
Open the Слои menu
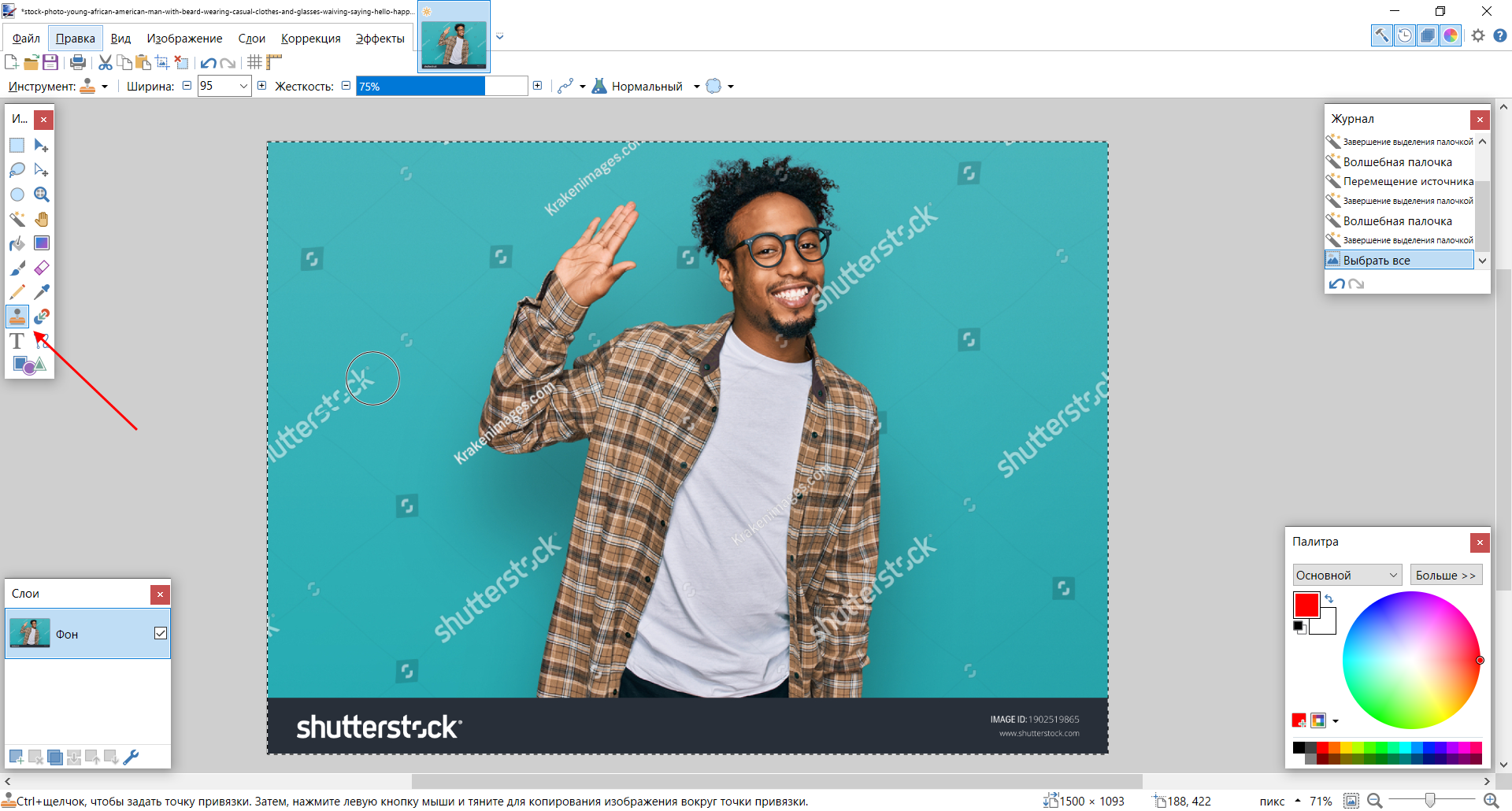click(x=252, y=39)
